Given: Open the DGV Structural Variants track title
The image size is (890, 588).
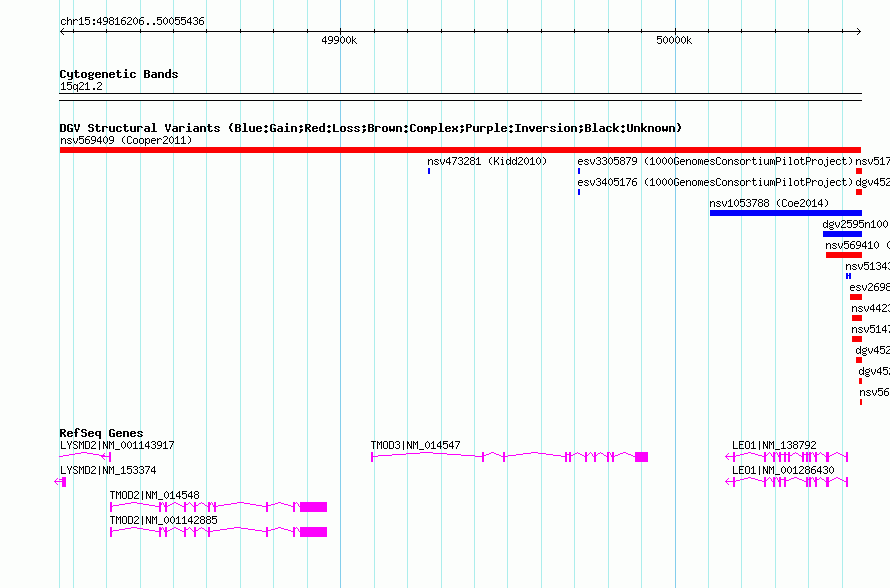Looking at the screenshot, I should click(x=371, y=128).
